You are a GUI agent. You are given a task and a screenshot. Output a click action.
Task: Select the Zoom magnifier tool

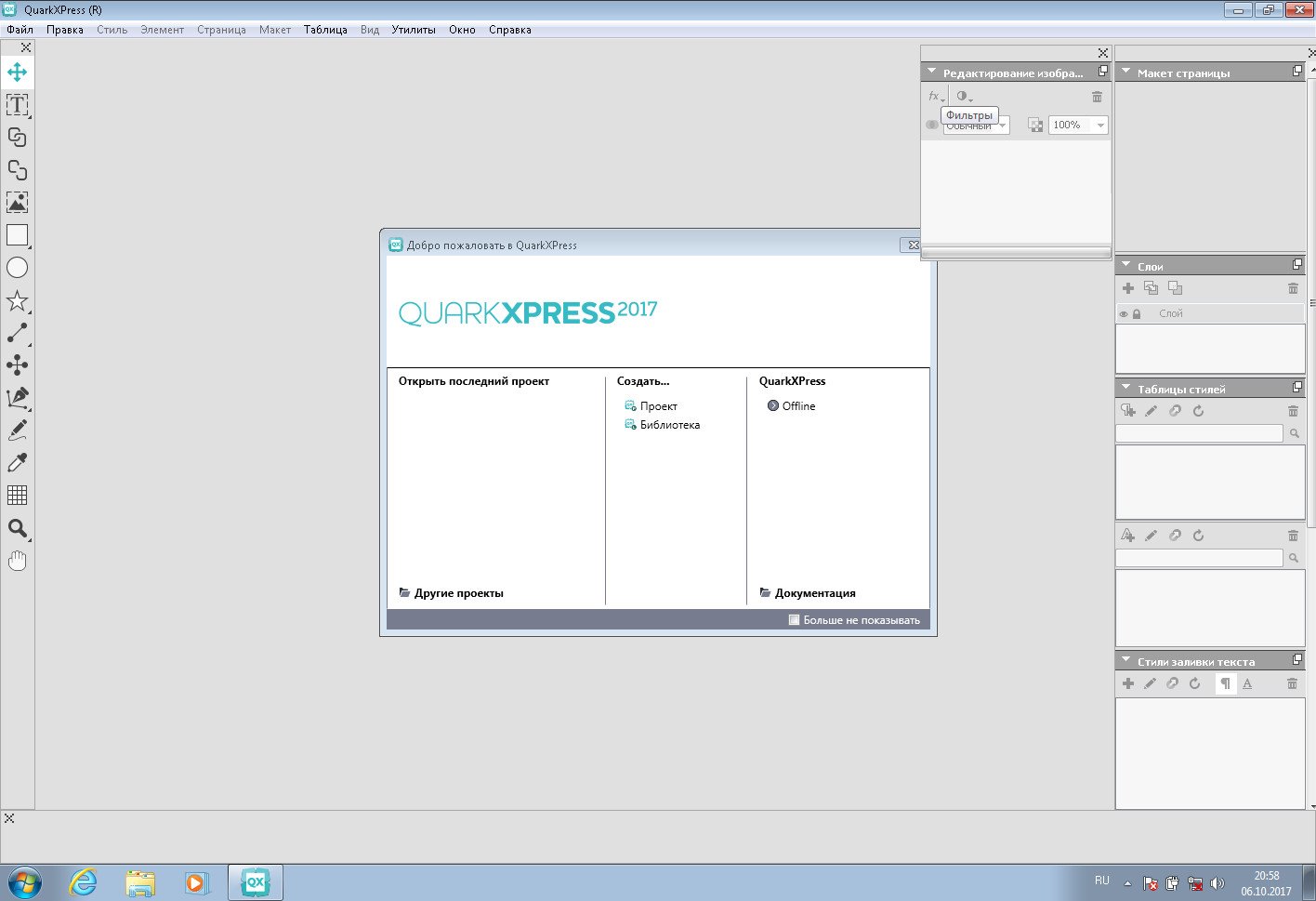[17, 528]
